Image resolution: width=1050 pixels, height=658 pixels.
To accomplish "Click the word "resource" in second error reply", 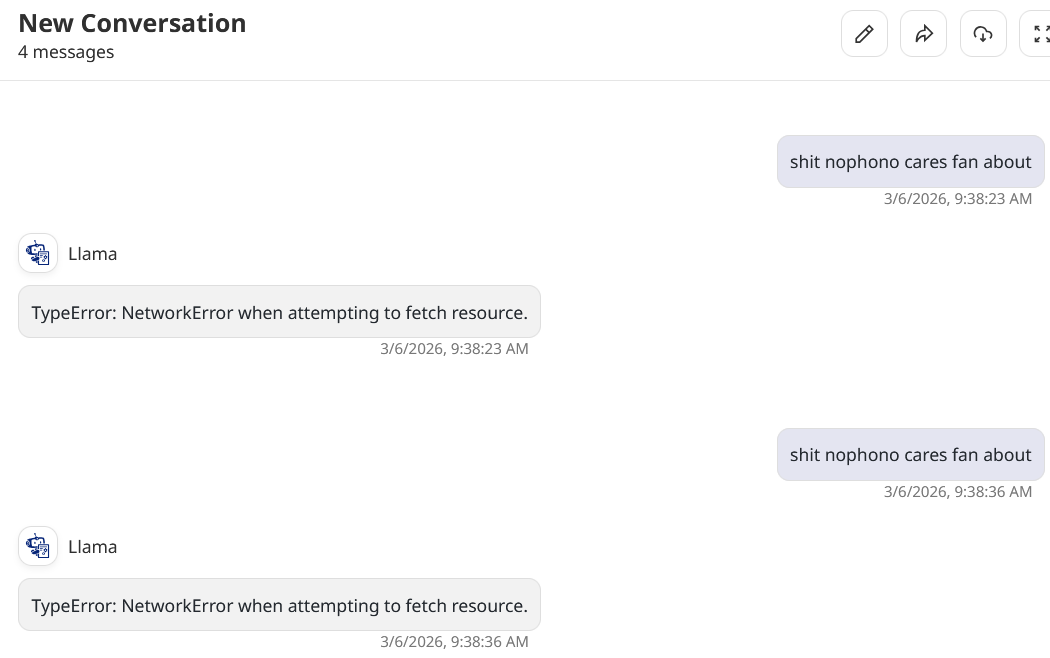I will tap(487, 606).
